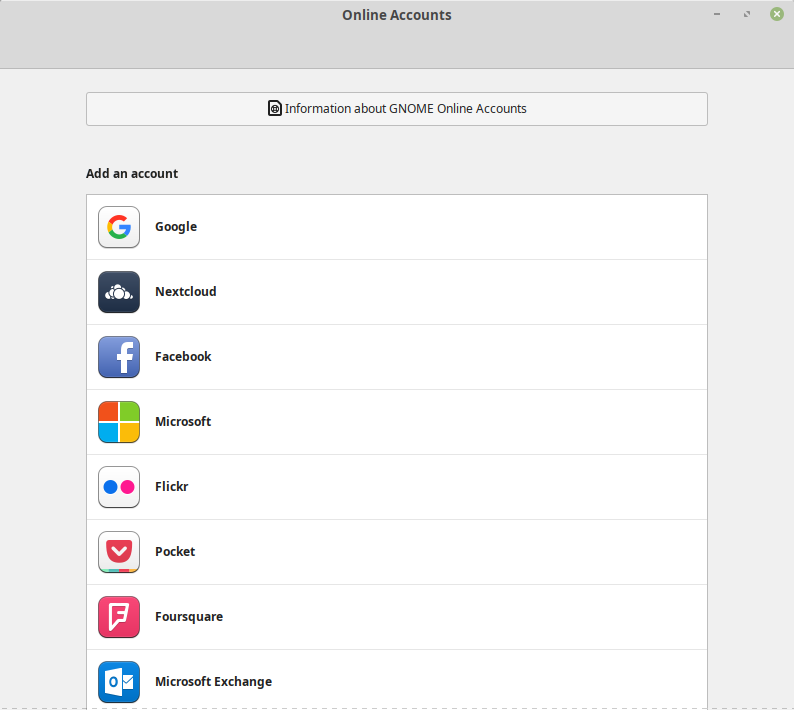794x710 pixels.
Task: Click the Add an account heading
Action: 132,174
